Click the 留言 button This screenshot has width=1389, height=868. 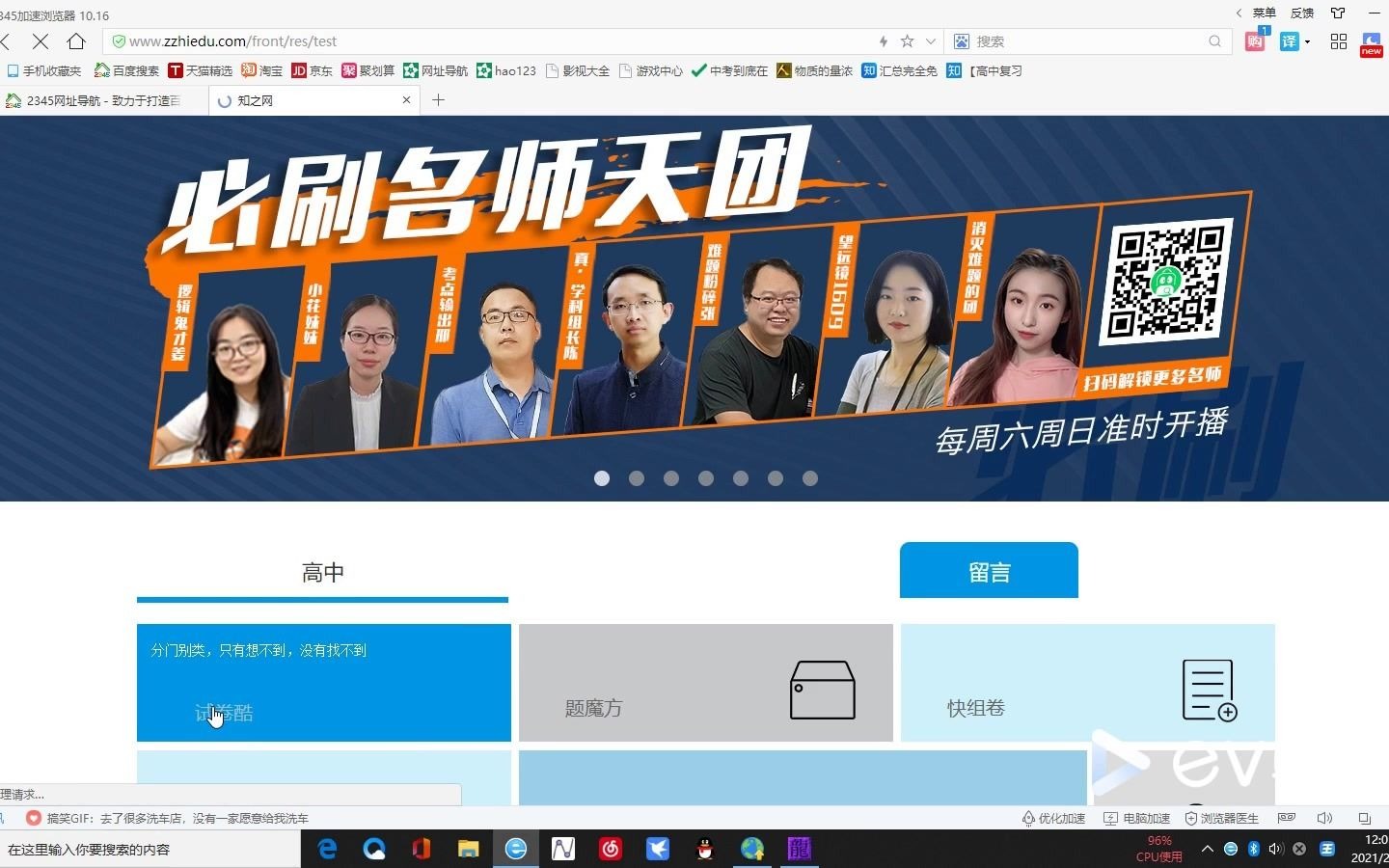[x=989, y=571]
